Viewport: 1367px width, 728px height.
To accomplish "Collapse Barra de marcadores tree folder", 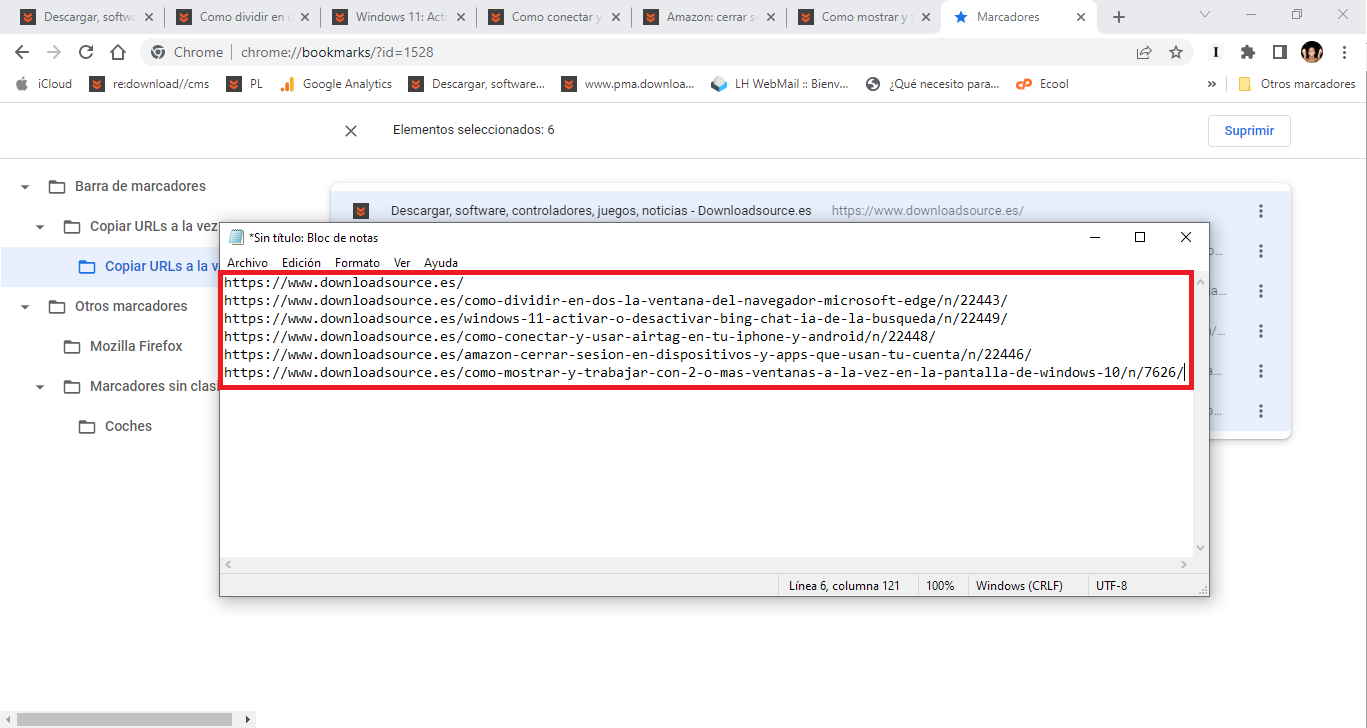I will click(25, 187).
